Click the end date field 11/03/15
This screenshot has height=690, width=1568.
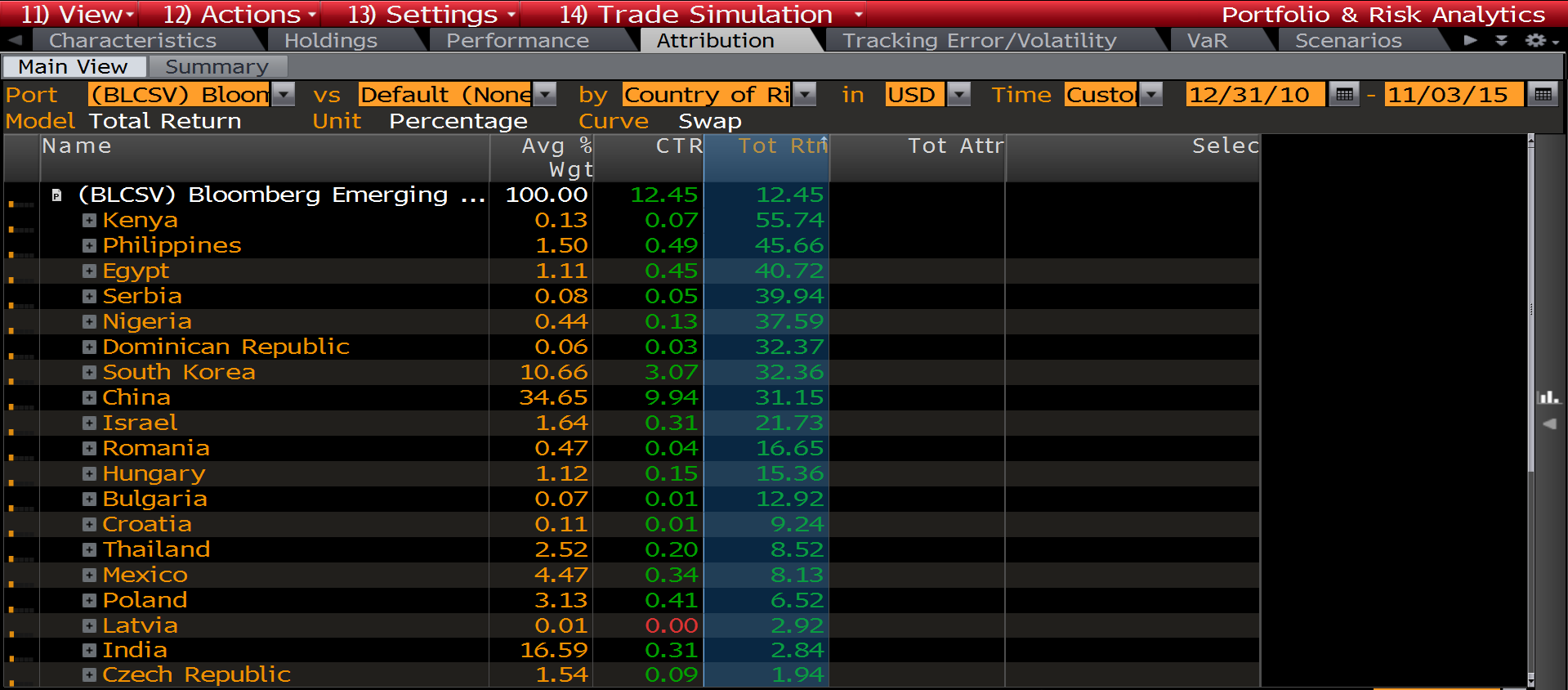(x=1454, y=95)
